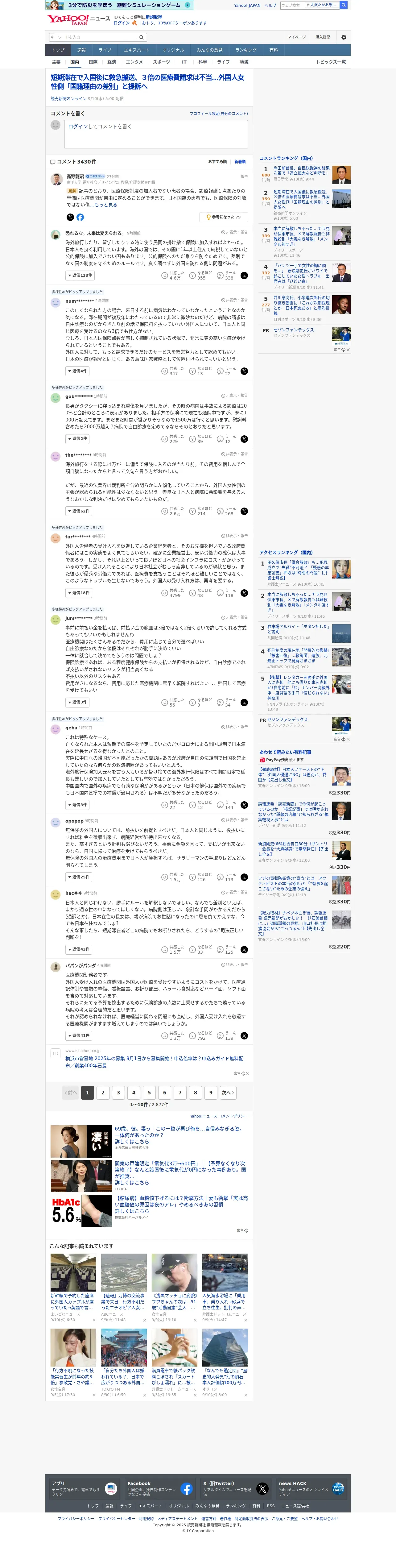This screenshot has width=396, height=1568.
Task: Hide or report opopop comment via 非表示・報告
Action: point(235,820)
